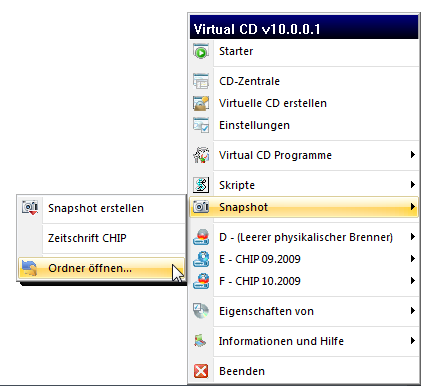Expand the Virtual CD Programme submenu arrow
The height and width of the screenshot is (386, 421).
413,155
